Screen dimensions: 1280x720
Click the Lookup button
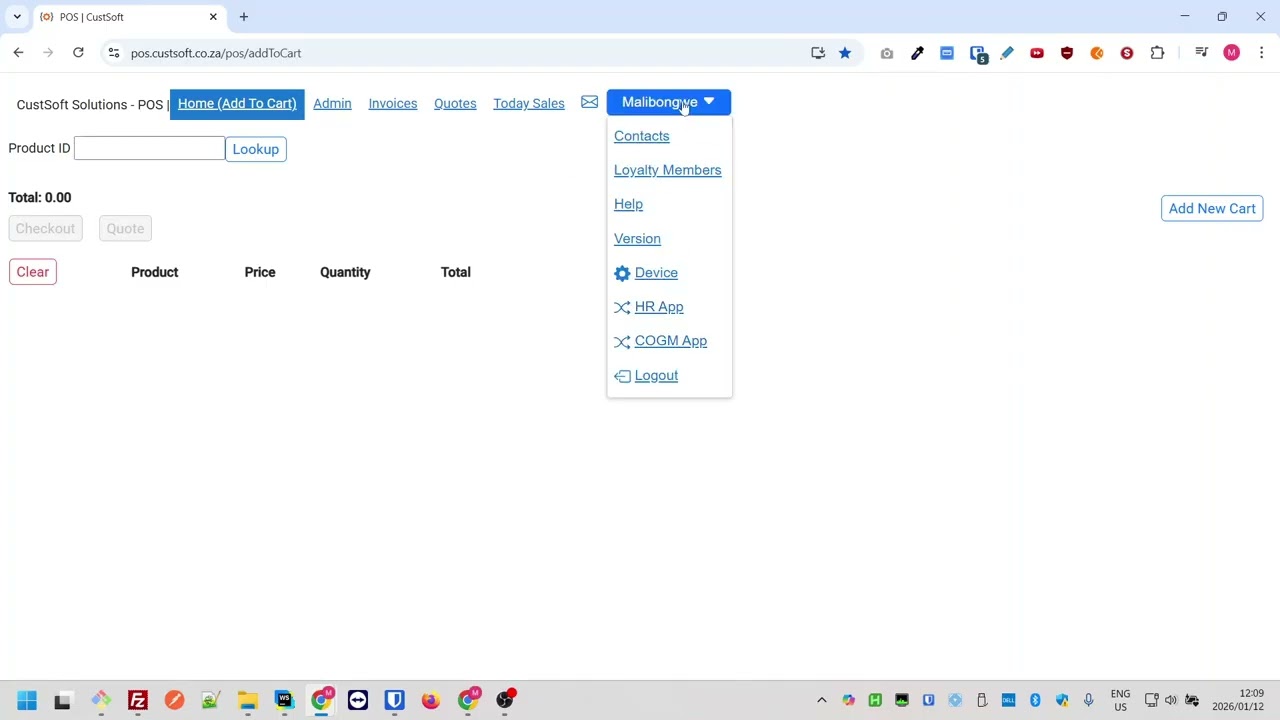tap(256, 149)
